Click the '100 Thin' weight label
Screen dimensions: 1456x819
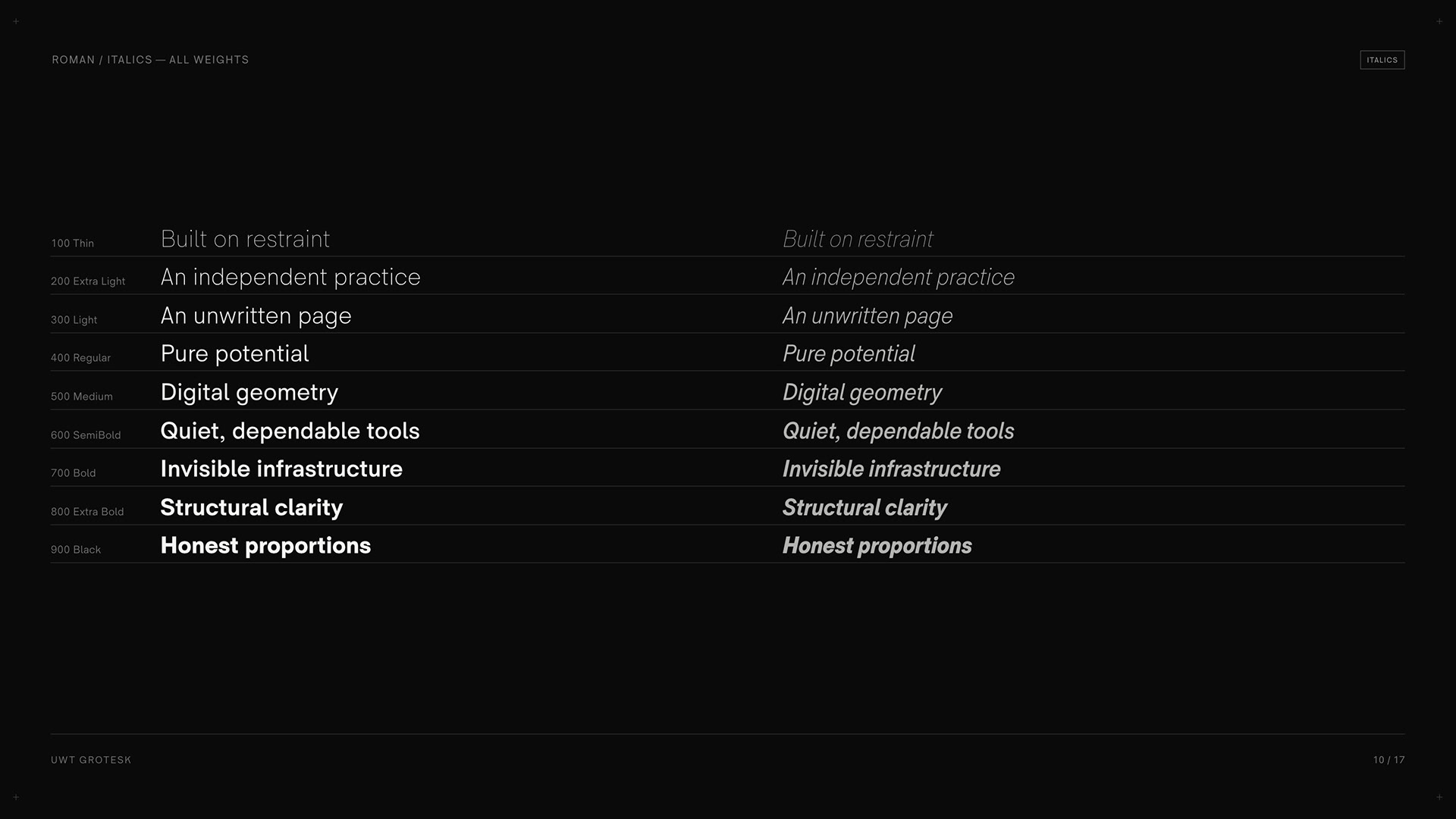[73, 243]
